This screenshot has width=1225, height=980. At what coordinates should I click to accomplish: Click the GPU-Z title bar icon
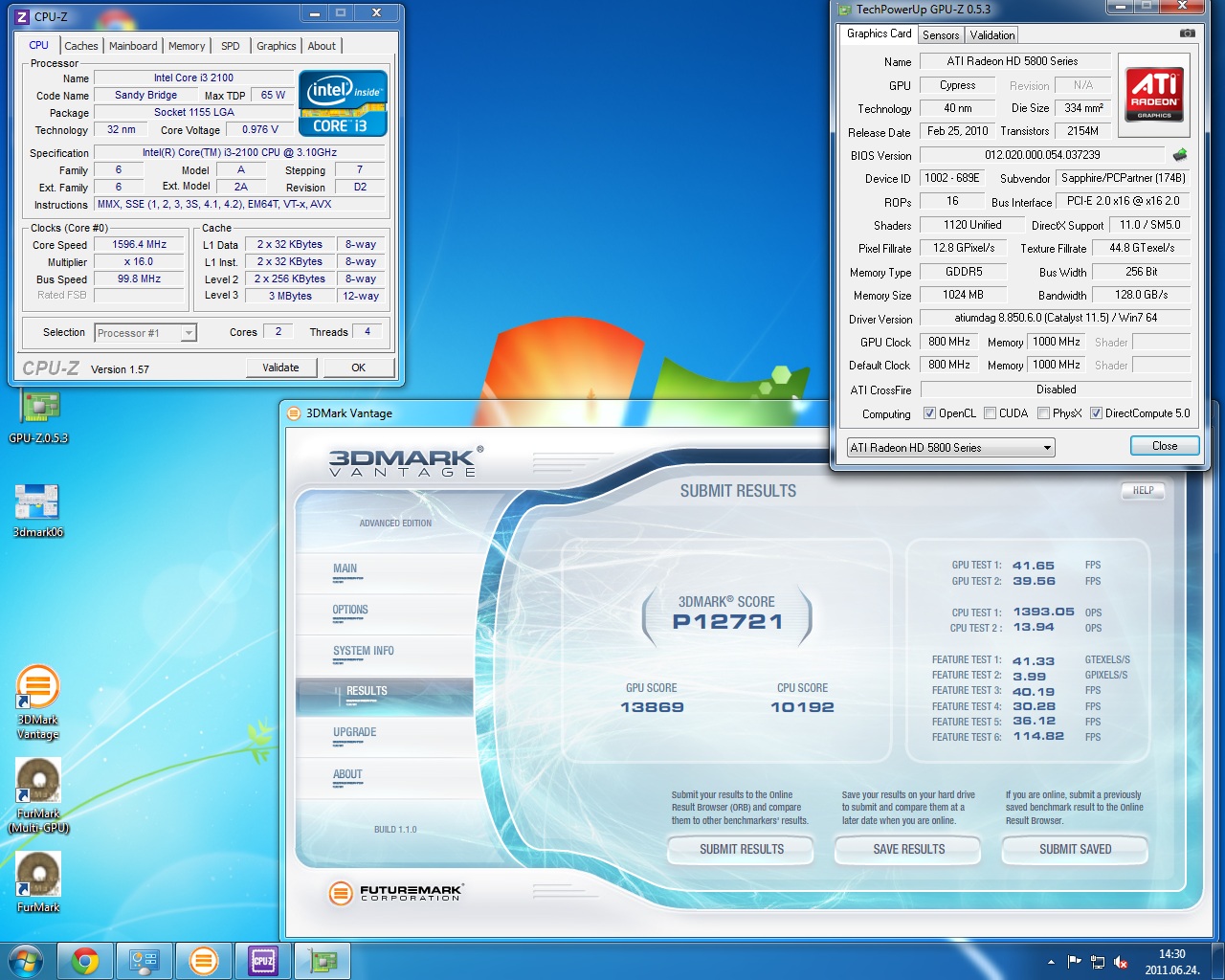coord(844,10)
